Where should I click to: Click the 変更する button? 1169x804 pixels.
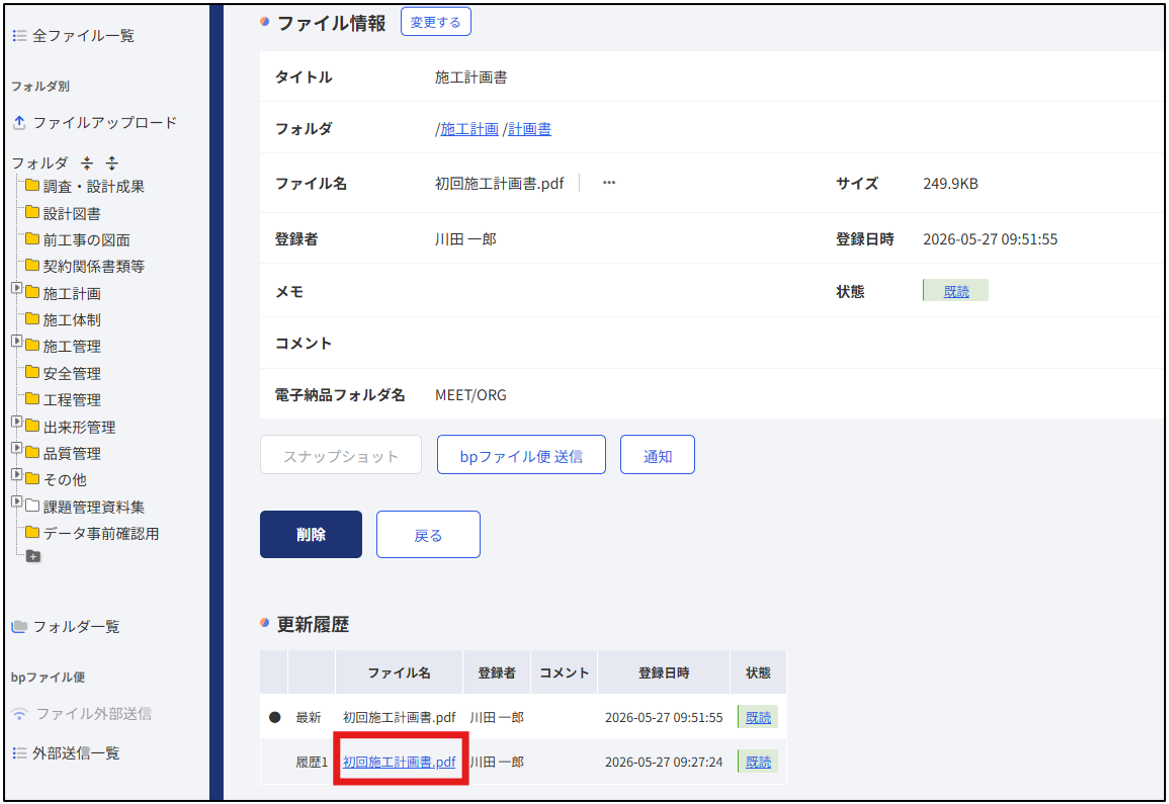click(x=436, y=22)
